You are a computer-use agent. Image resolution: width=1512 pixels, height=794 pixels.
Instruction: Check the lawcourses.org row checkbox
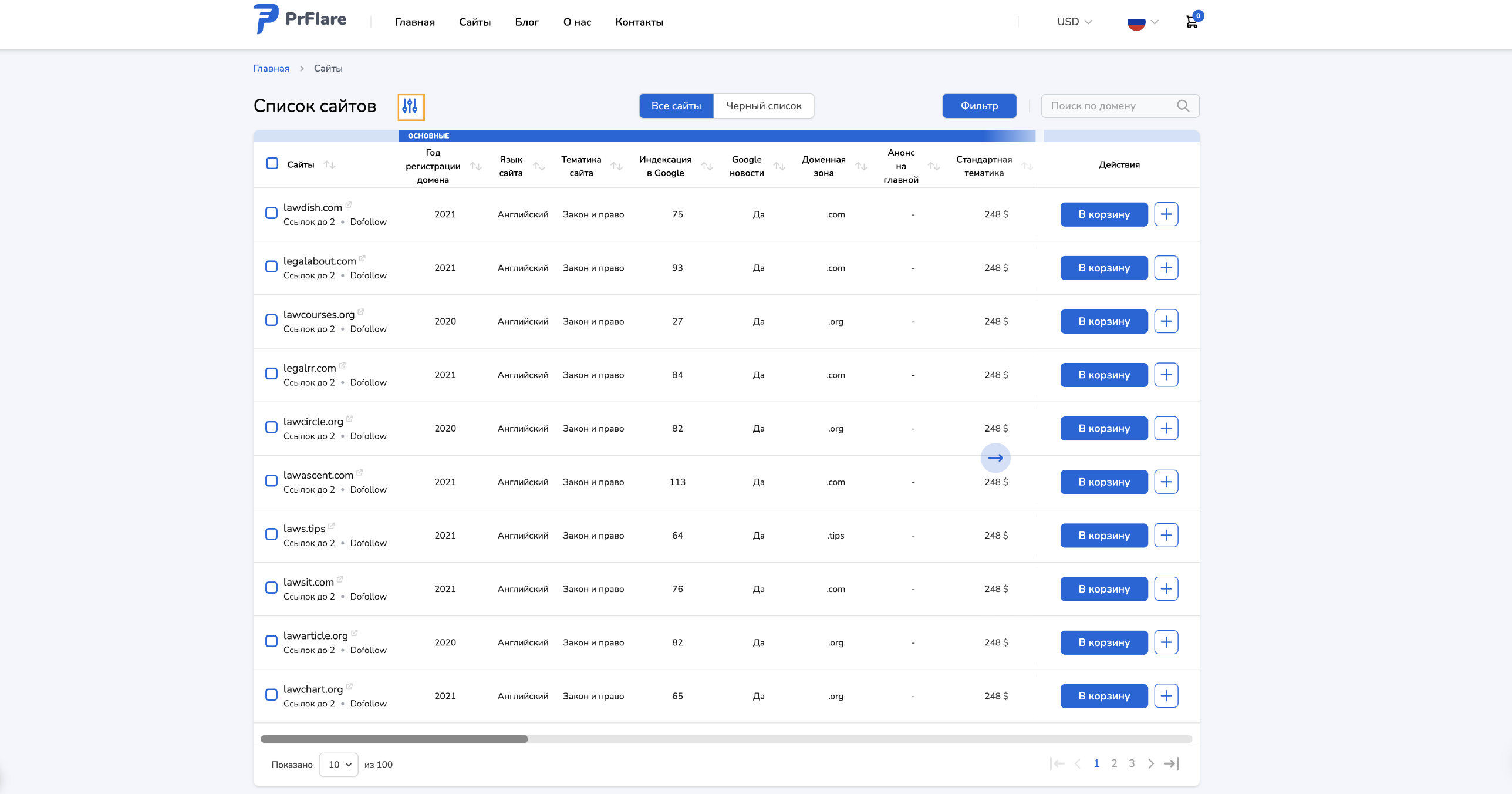click(271, 320)
